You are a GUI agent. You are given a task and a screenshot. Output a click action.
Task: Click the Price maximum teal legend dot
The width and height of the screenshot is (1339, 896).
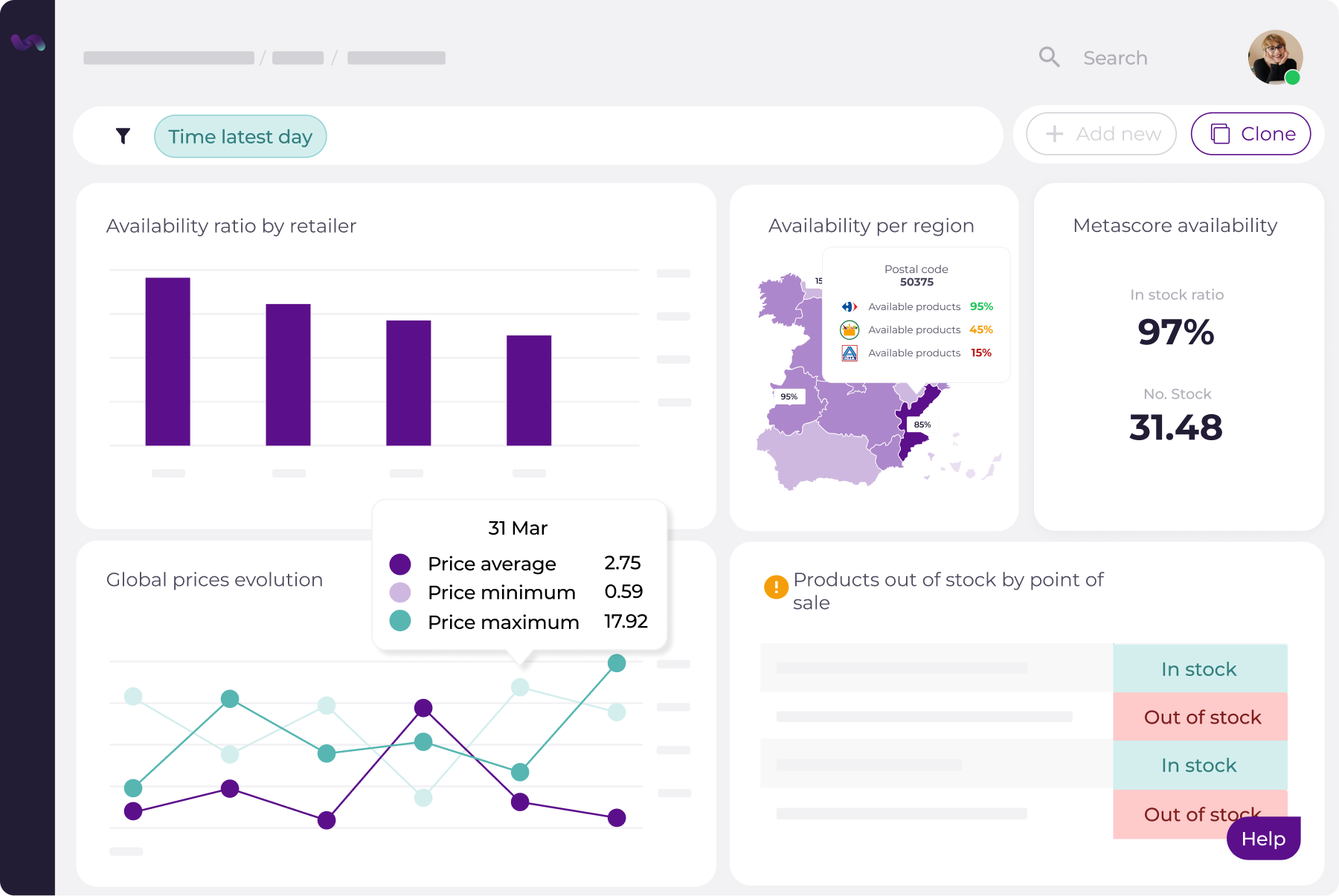[400, 621]
